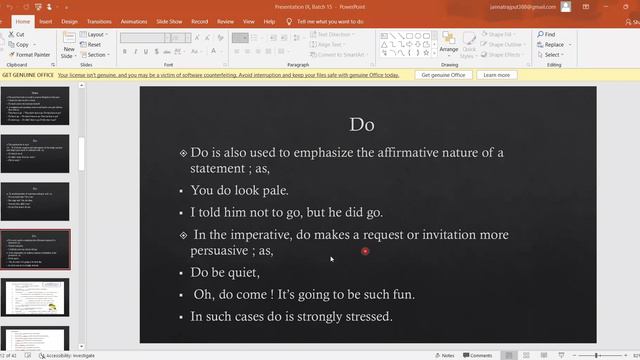Toggle the Notes pane
The height and width of the screenshot is (360, 640).
click(444, 356)
